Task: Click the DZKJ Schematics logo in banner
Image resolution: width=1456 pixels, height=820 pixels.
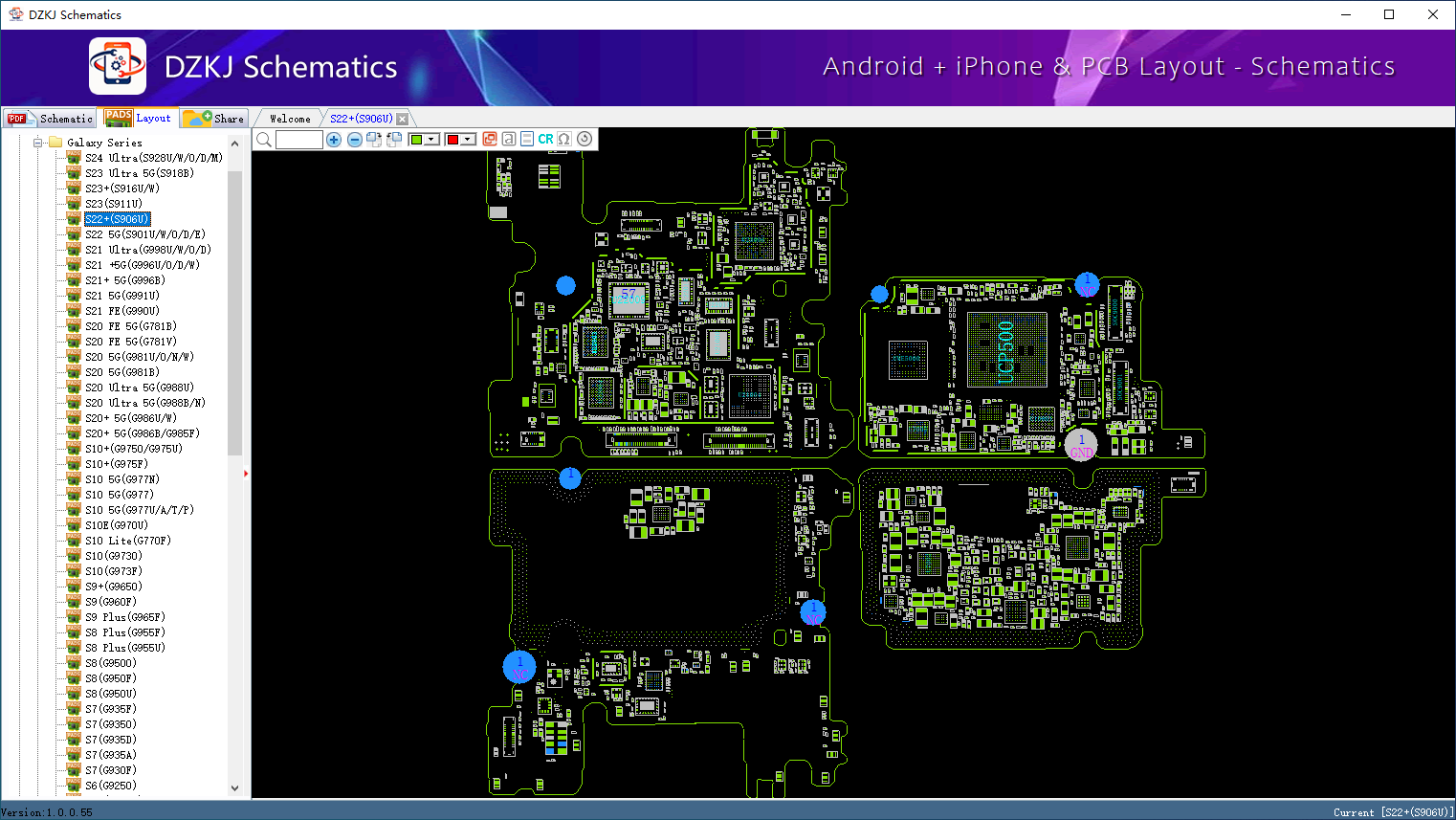Action: point(118,66)
